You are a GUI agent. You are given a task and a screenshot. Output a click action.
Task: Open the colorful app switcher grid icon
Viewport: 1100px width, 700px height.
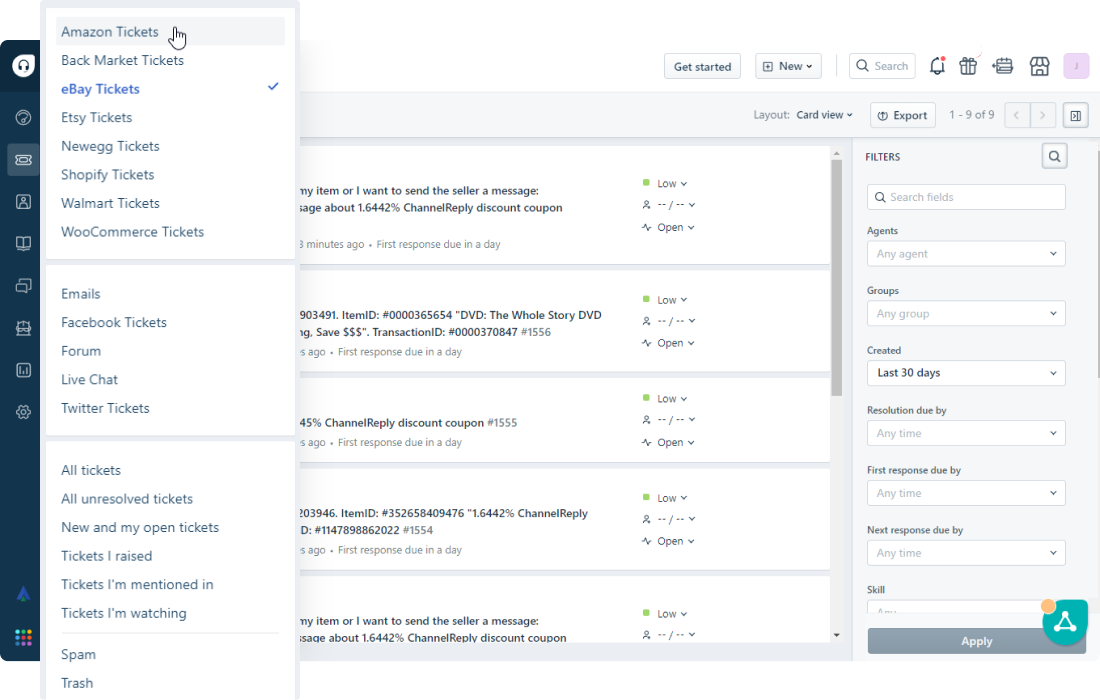(23, 638)
